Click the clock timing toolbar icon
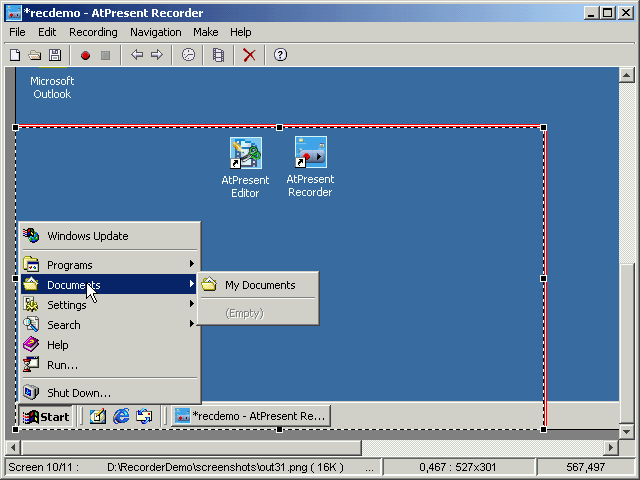The width and height of the screenshot is (640, 480). (x=188, y=55)
